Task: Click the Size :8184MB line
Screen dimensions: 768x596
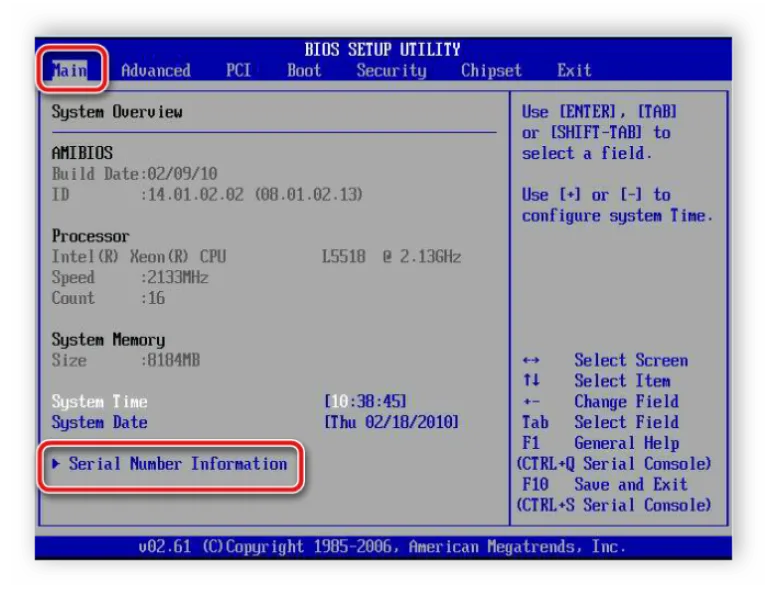Action: pos(126,360)
